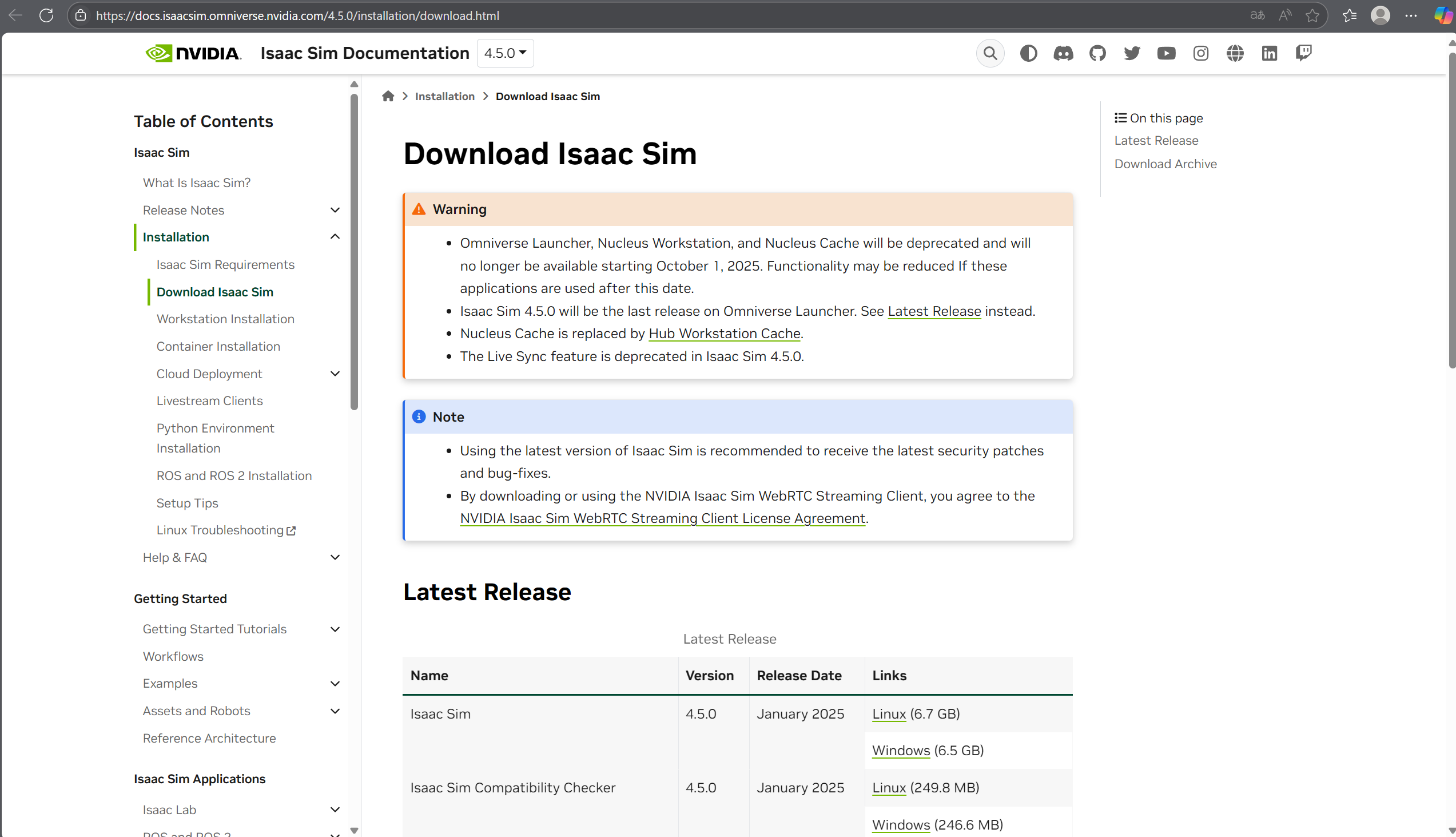Click the main page scrollbar thumb
The image size is (1456, 837).
point(1452,210)
